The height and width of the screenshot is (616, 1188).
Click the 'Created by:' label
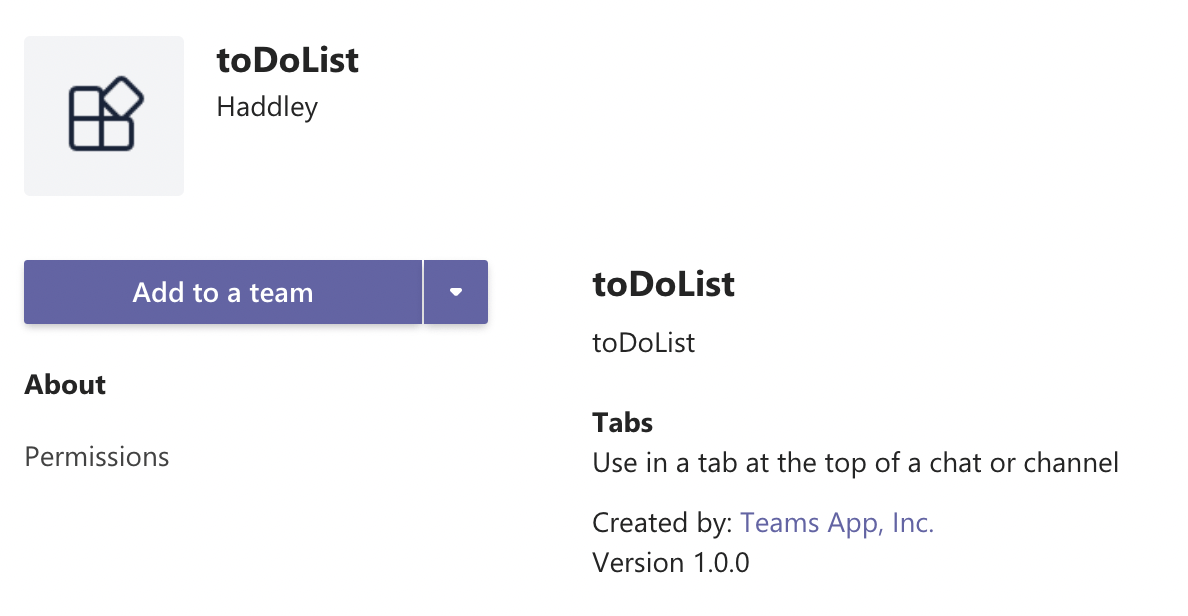coord(662,523)
